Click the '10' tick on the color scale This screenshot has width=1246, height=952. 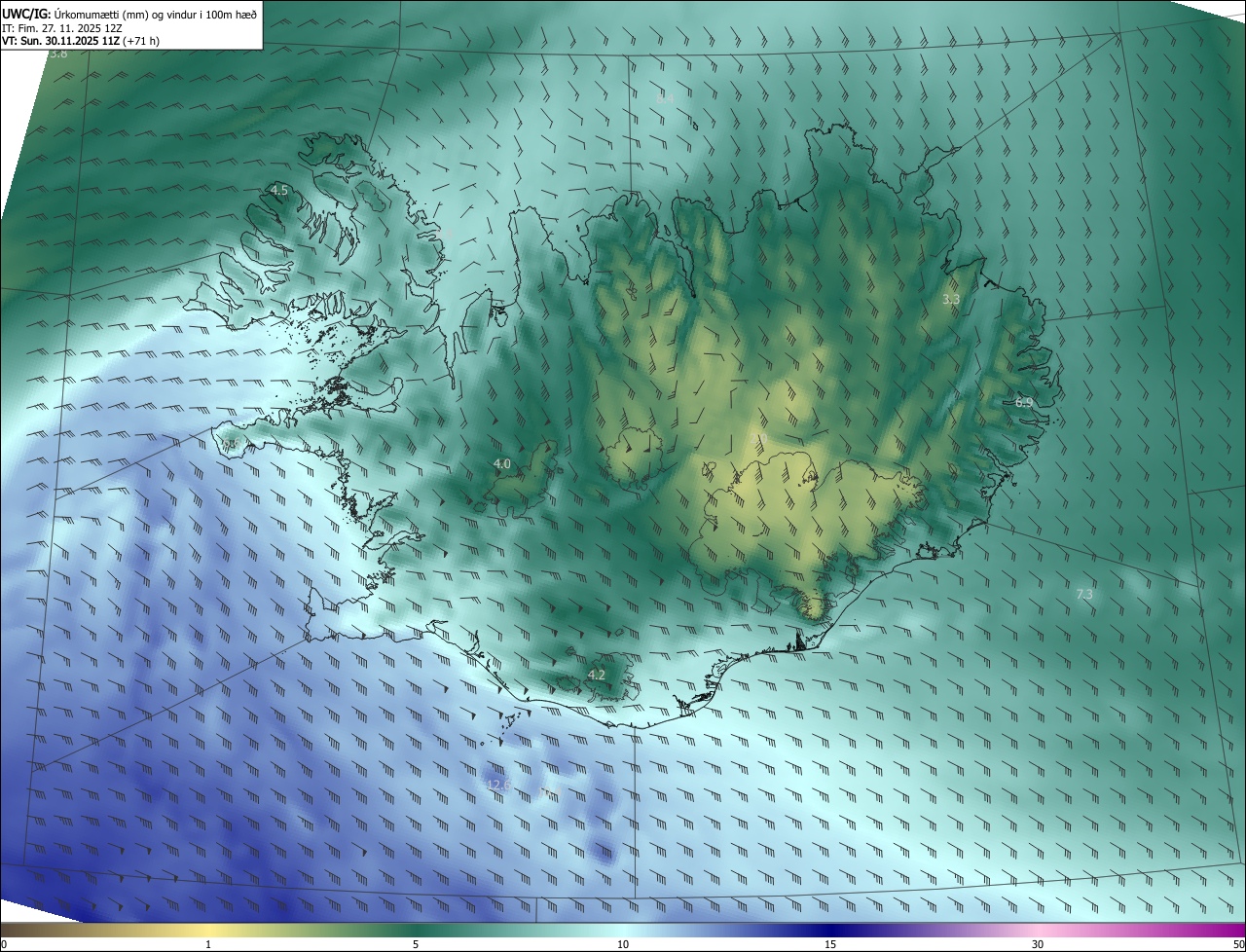click(x=623, y=944)
